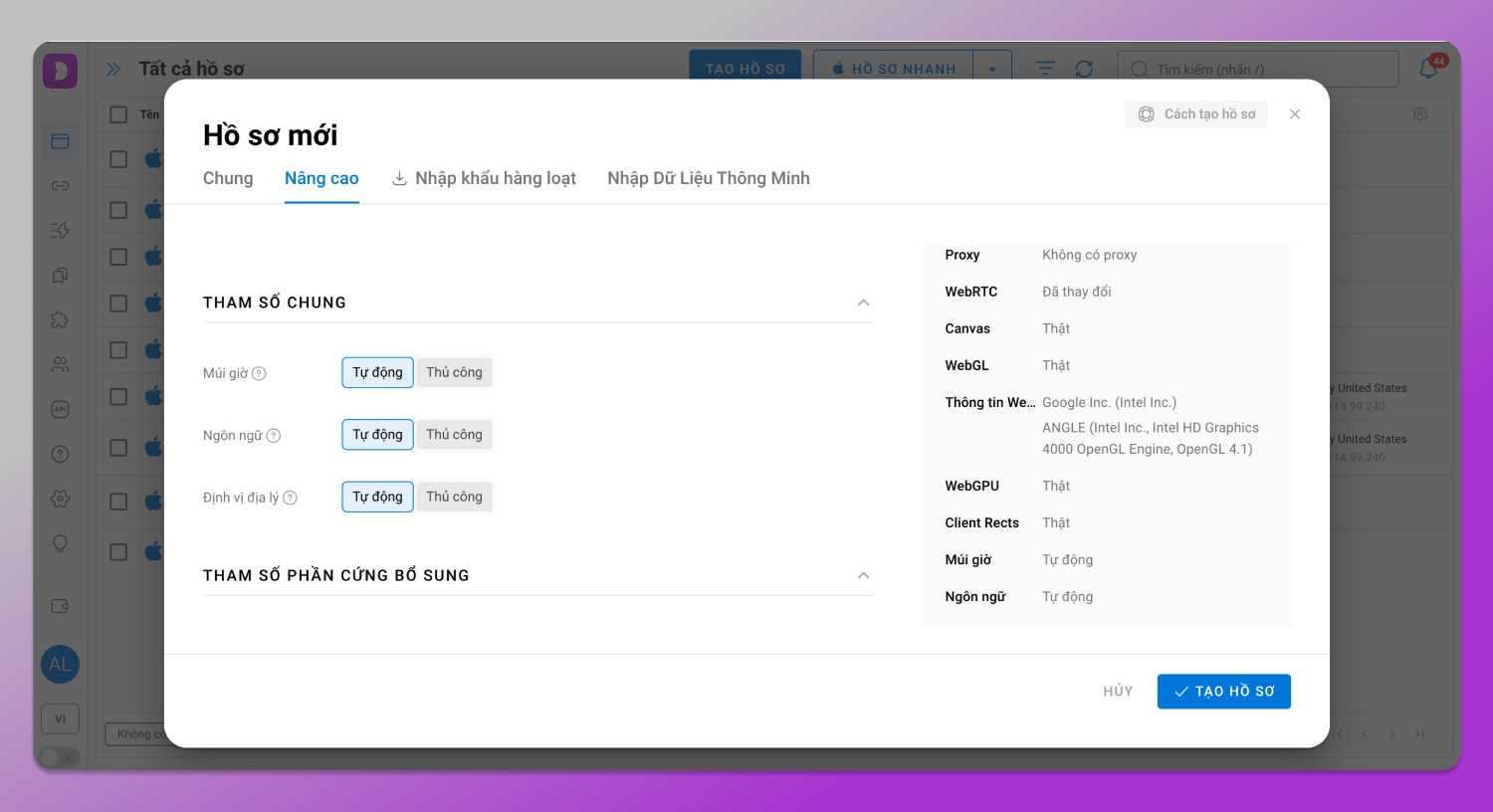
Task: Open the filter icon in top toolbar
Action: click(1045, 69)
